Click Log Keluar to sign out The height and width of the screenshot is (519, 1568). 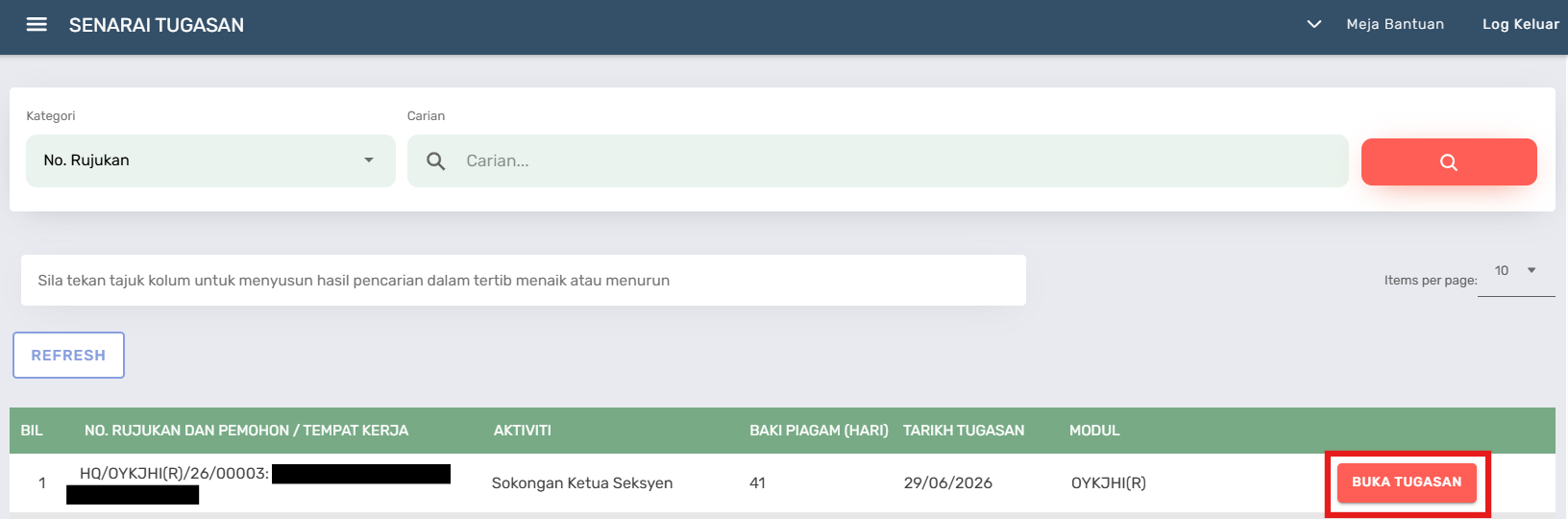point(1521,24)
